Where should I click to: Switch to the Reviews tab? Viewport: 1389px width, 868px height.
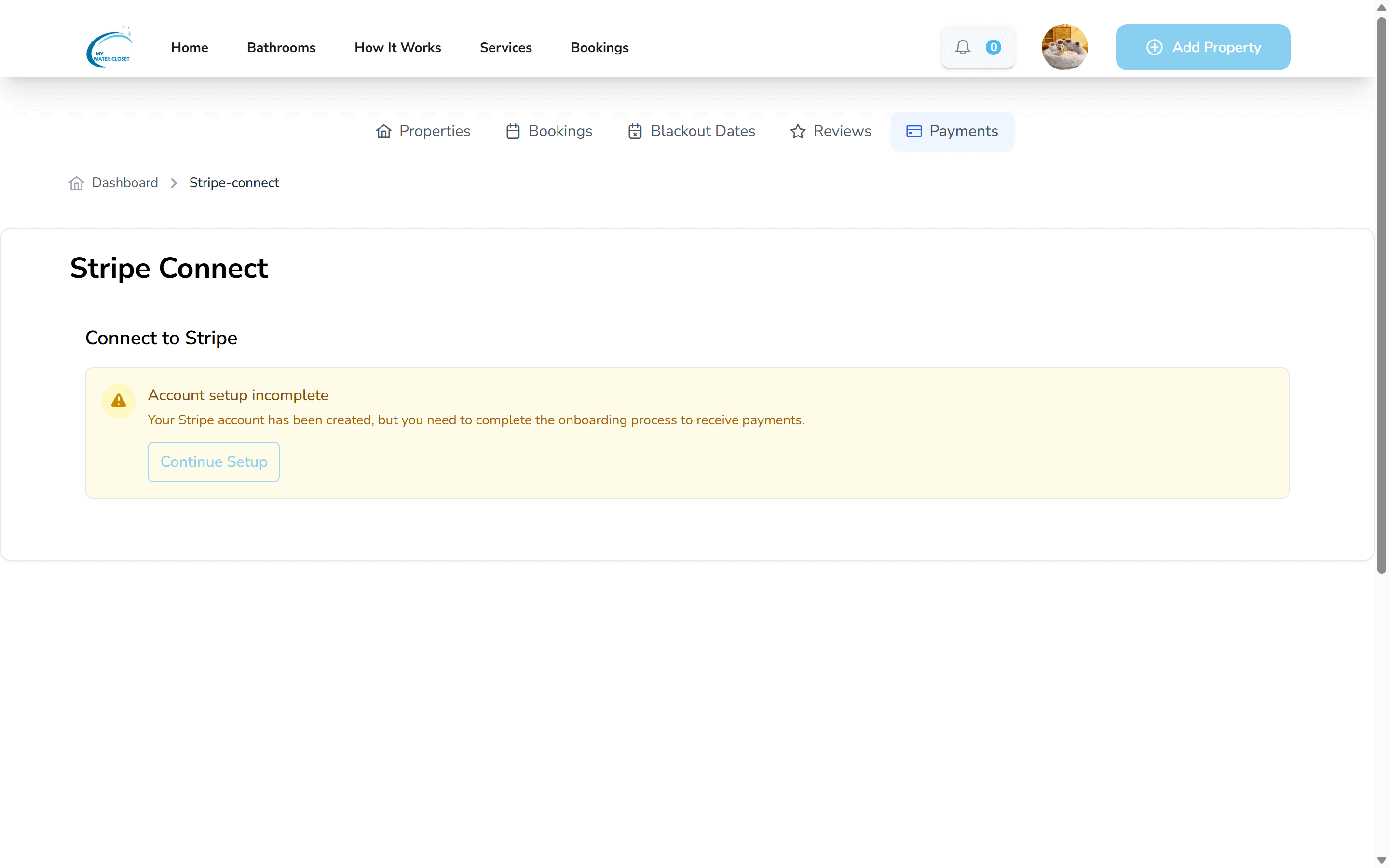tap(830, 132)
